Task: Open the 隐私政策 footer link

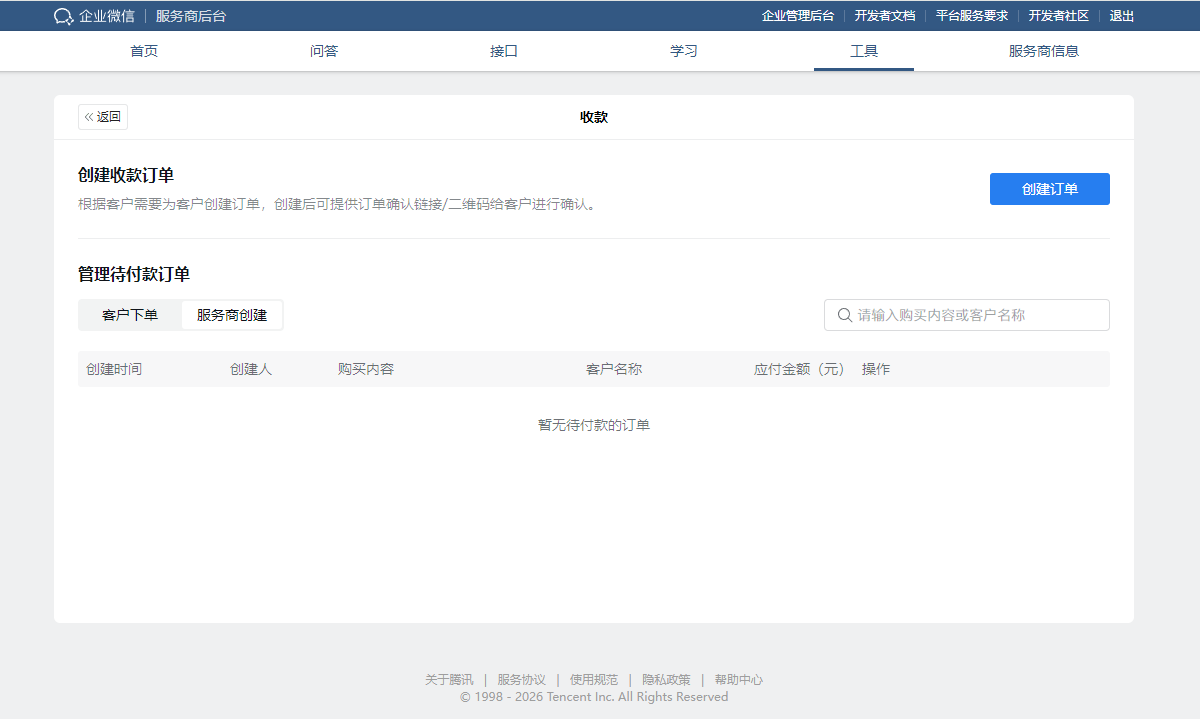Action: (666, 680)
